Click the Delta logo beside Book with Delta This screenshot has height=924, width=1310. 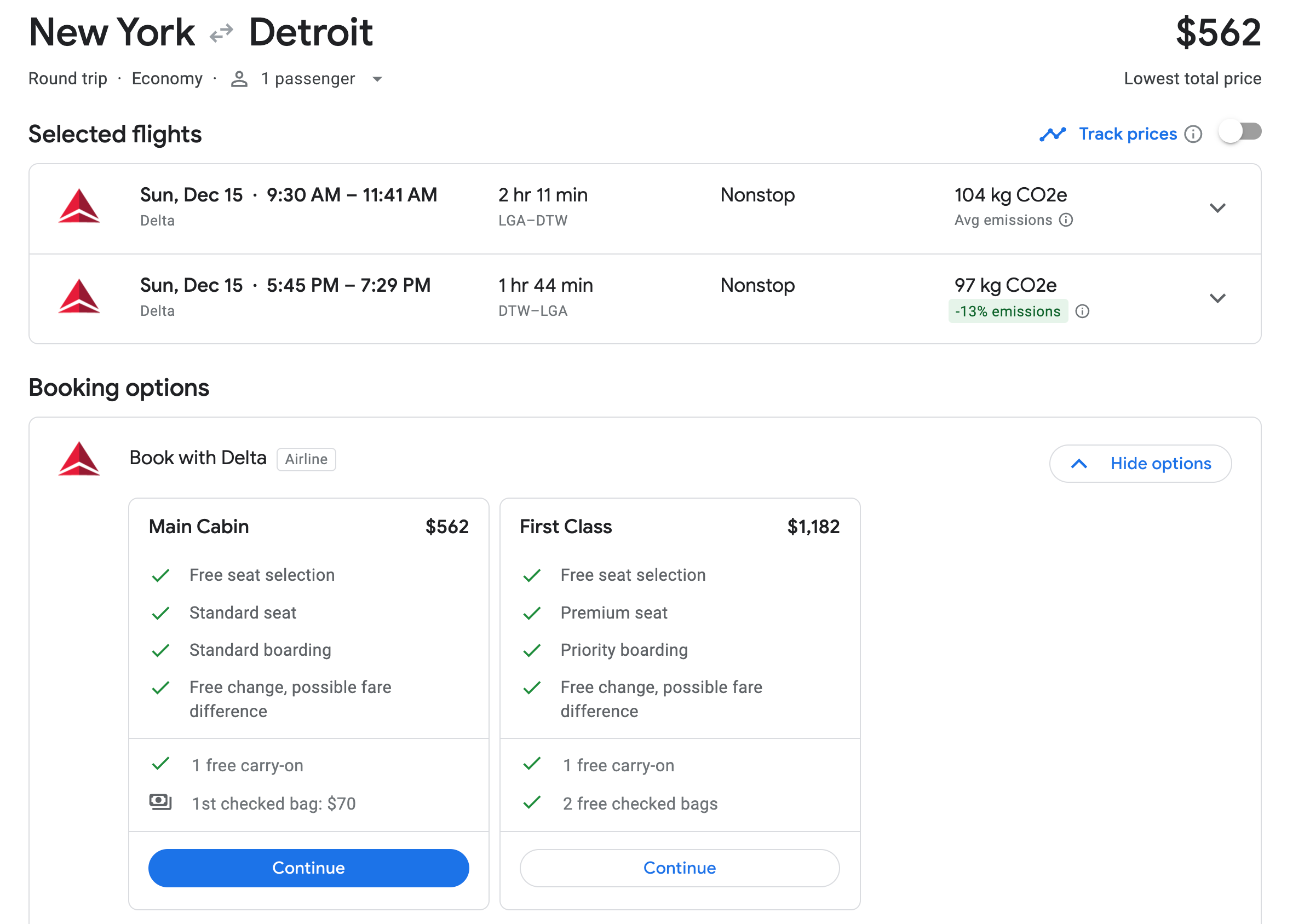point(79,459)
